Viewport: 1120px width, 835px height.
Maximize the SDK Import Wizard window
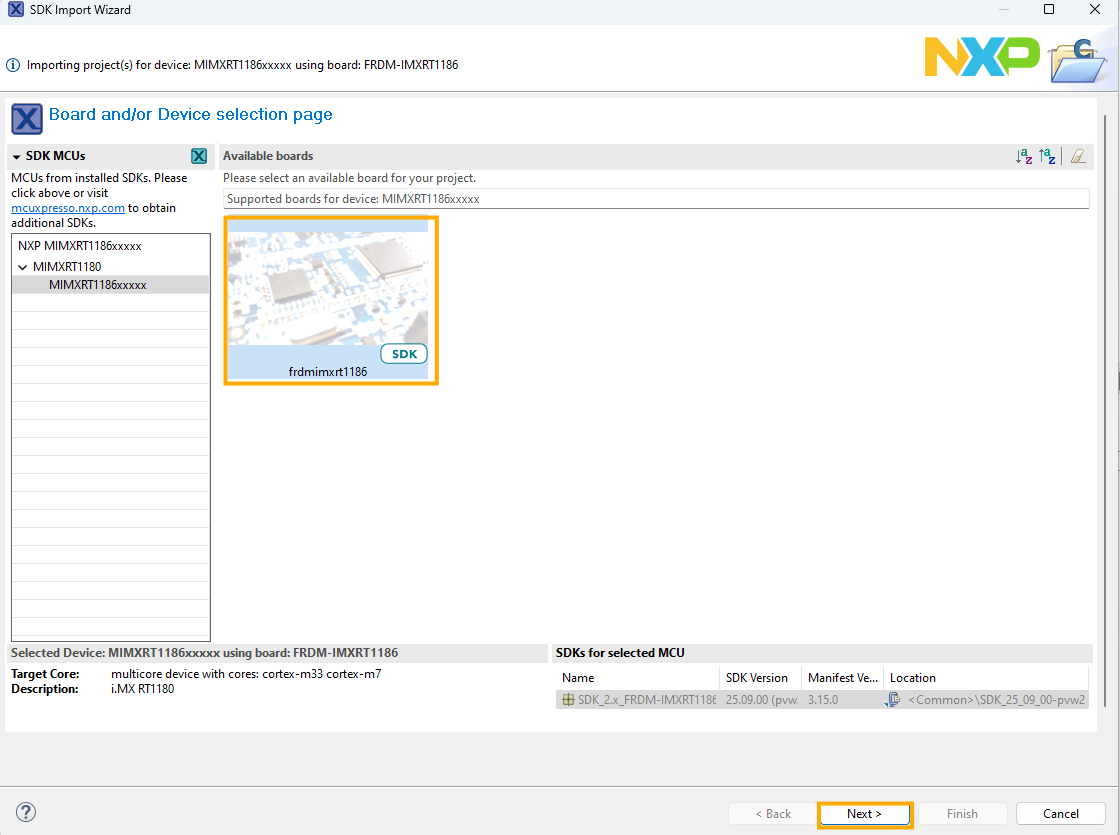pyautogui.click(x=1049, y=10)
